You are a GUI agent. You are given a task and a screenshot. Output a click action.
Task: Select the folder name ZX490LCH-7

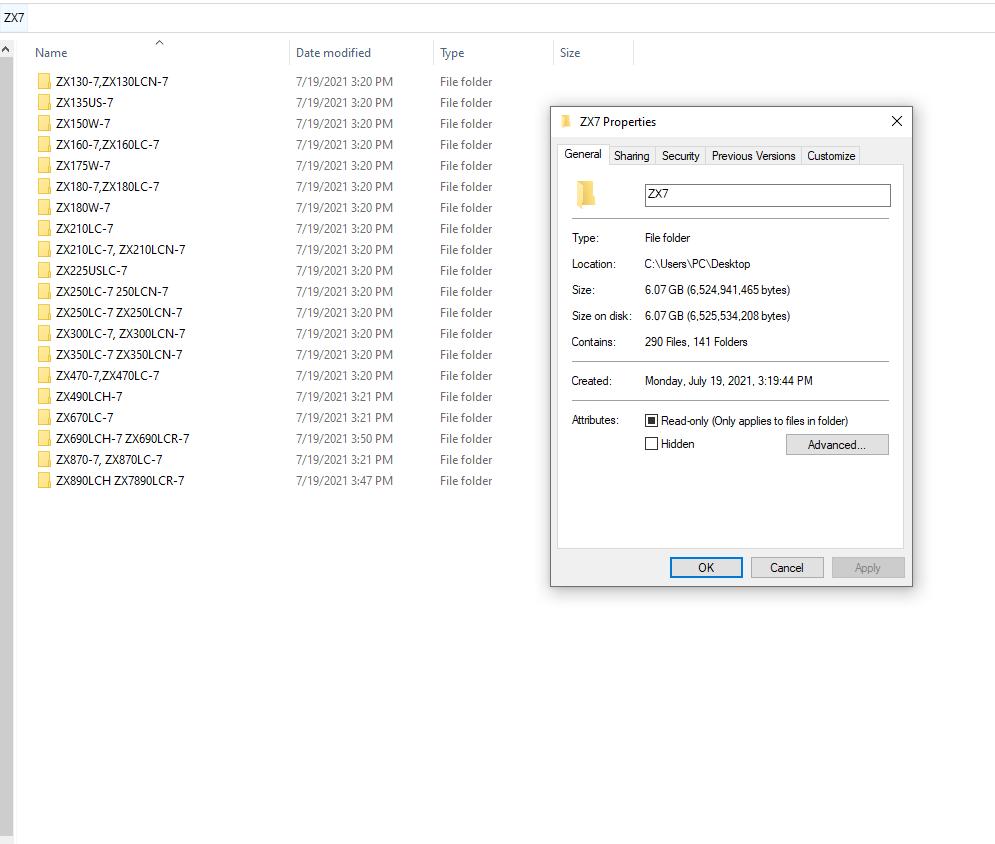[89, 396]
